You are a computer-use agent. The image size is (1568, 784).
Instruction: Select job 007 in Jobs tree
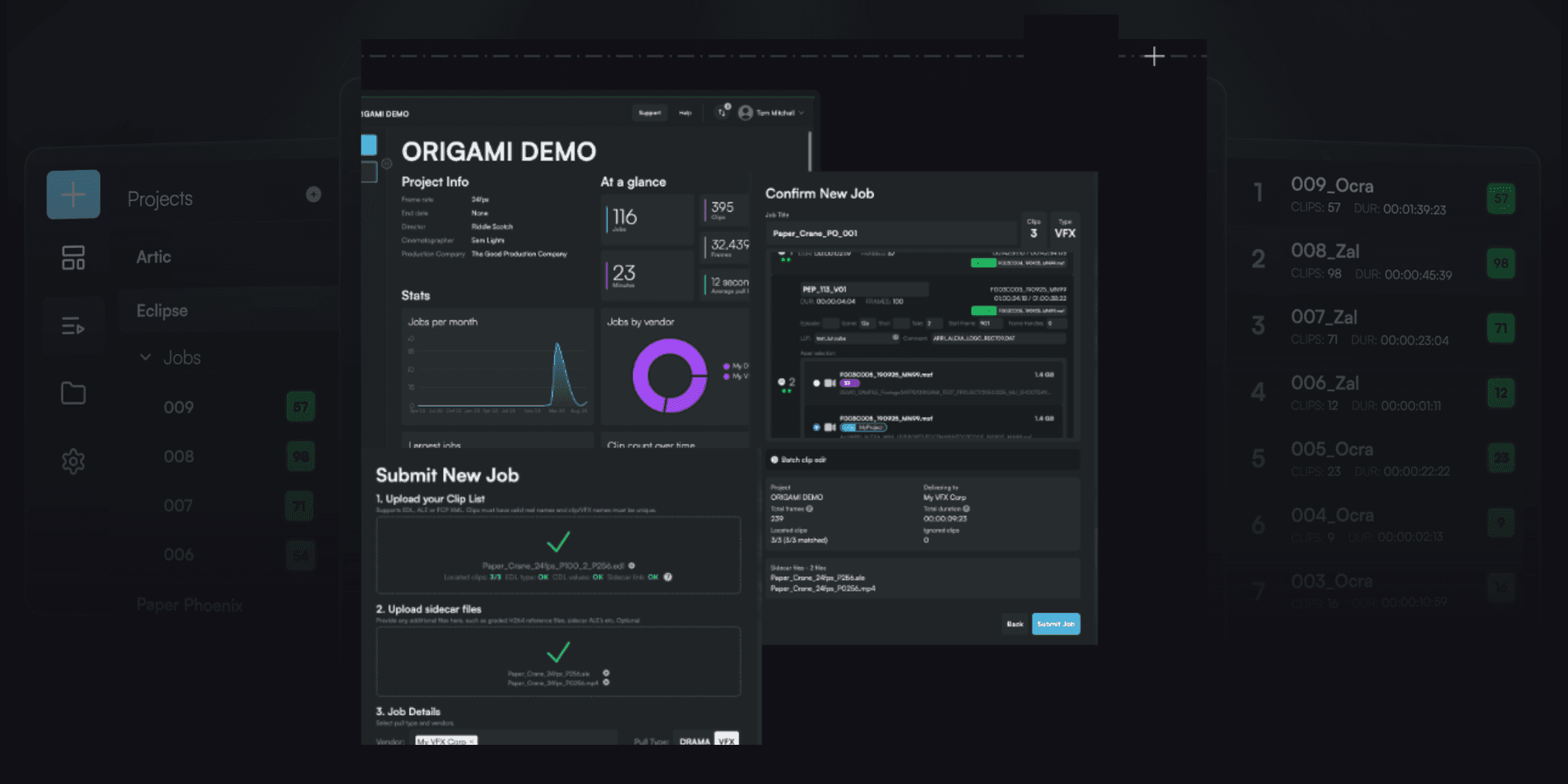(179, 506)
